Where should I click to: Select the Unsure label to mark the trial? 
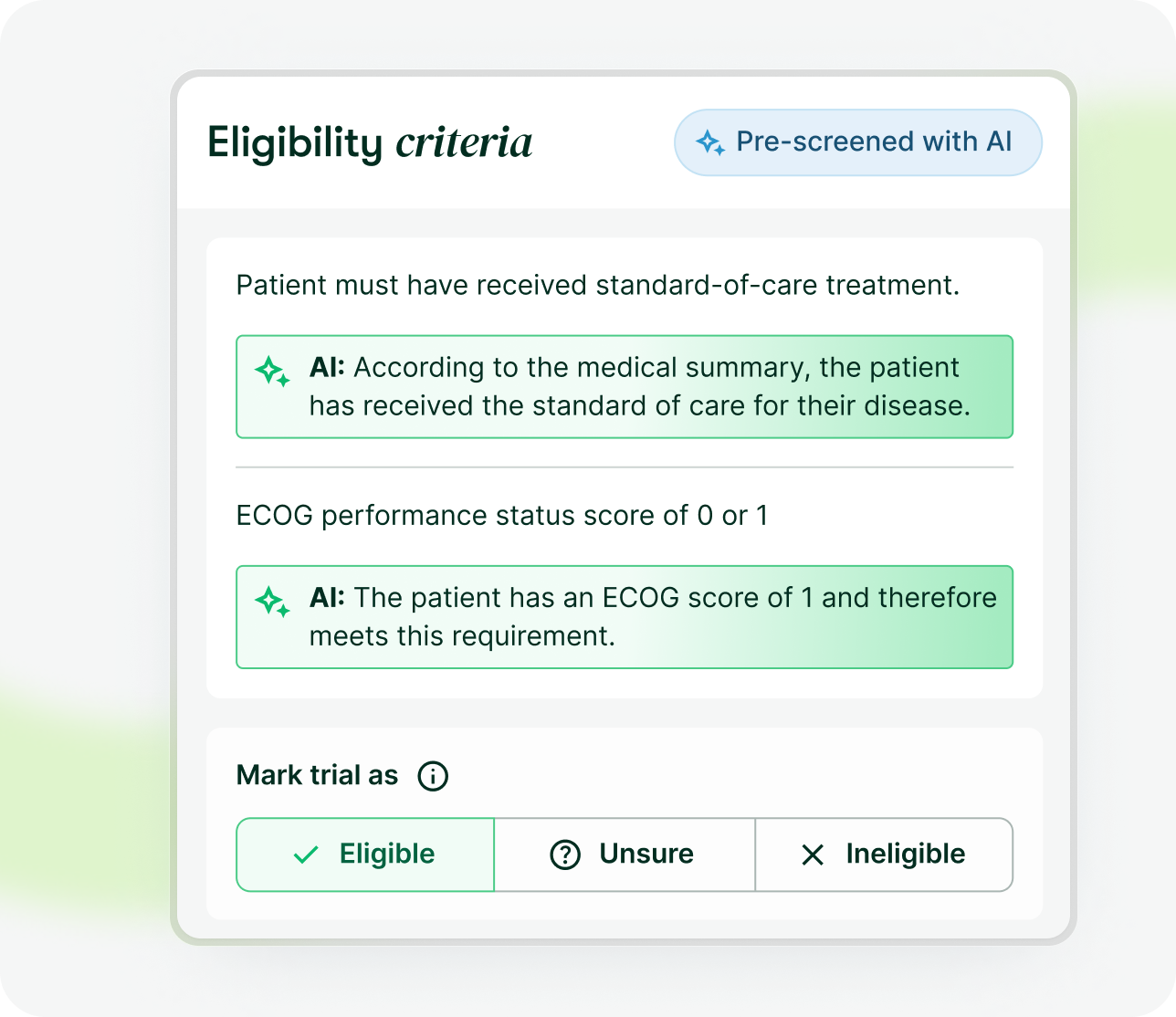click(x=646, y=854)
